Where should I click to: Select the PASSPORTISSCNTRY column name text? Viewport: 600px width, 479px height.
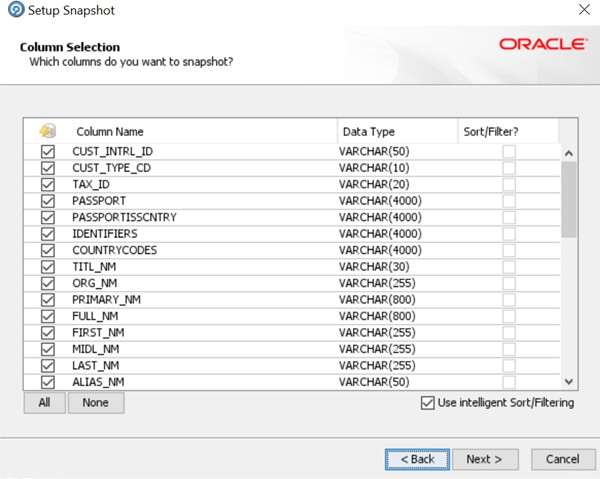pos(124,217)
